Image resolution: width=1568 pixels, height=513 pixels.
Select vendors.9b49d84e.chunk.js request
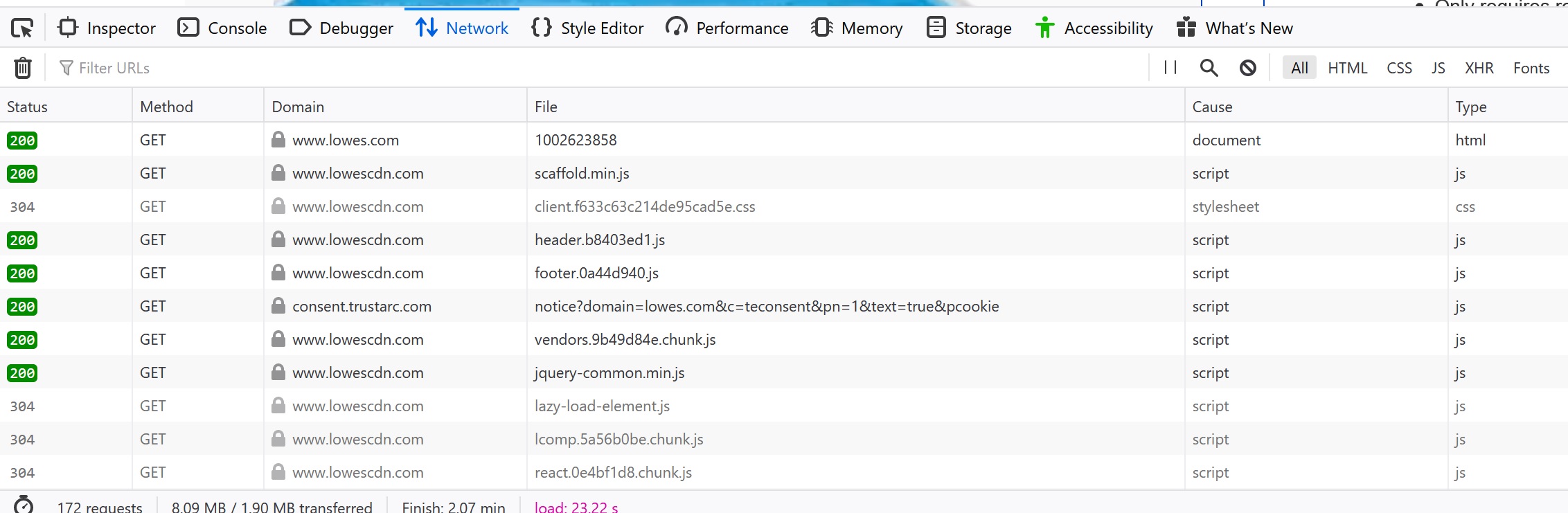tap(784, 339)
